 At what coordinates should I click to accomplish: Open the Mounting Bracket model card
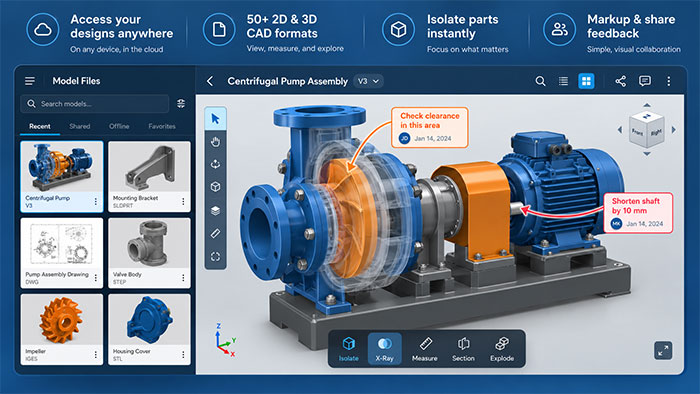click(x=150, y=176)
